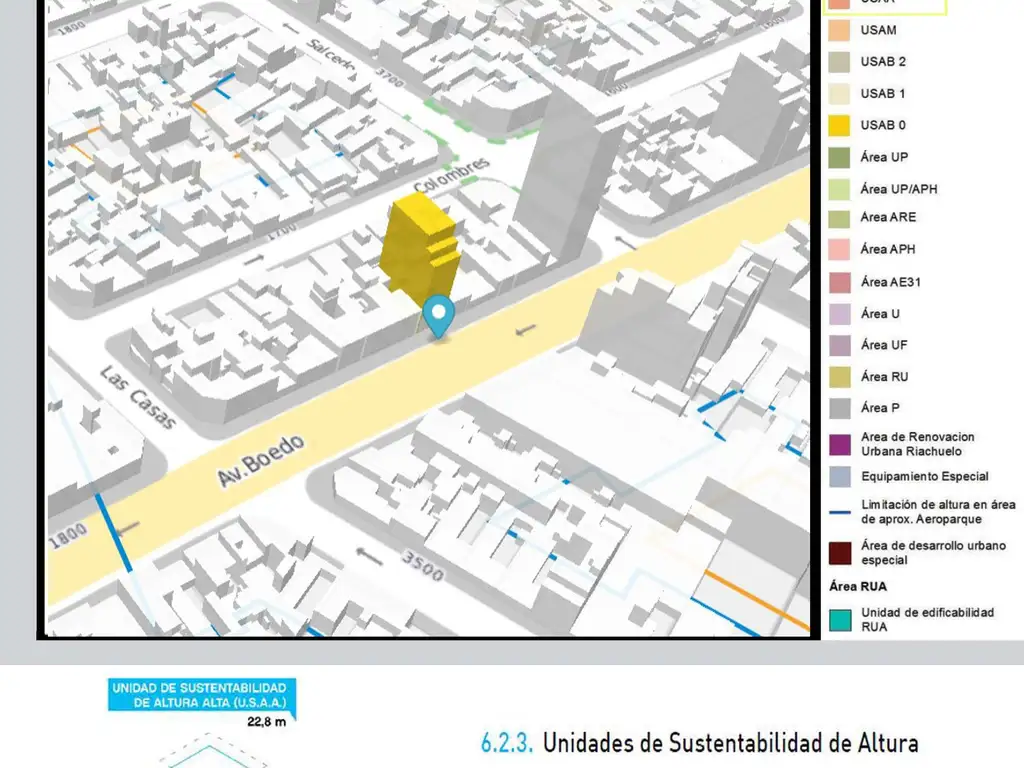This screenshot has width=1024, height=768.
Task: Click the '3700' street number label
Action: pos(390,78)
